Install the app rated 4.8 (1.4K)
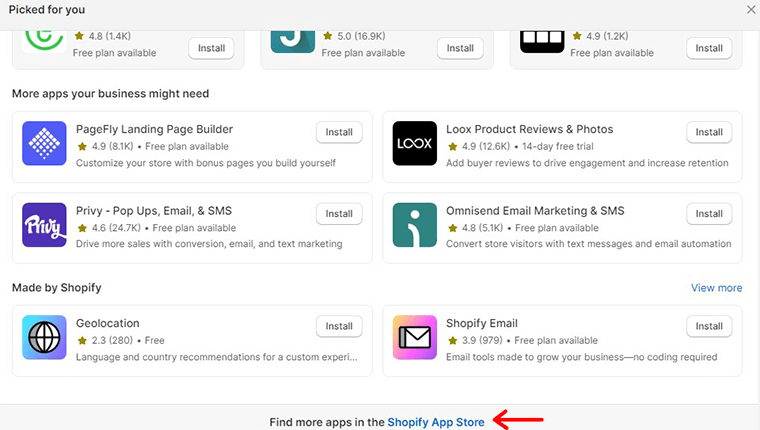Viewport: 760px width, 430px height. pyautogui.click(x=211, y=48)
